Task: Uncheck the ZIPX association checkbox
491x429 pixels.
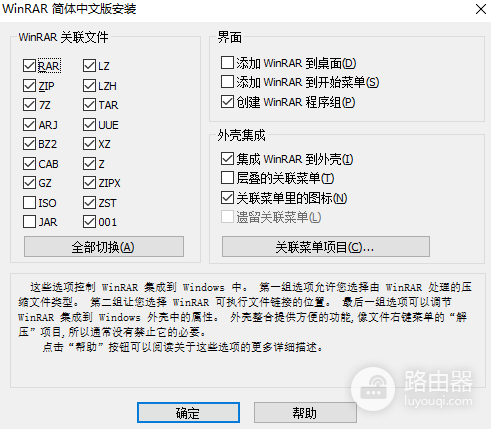Action: (x=89, y=183)
